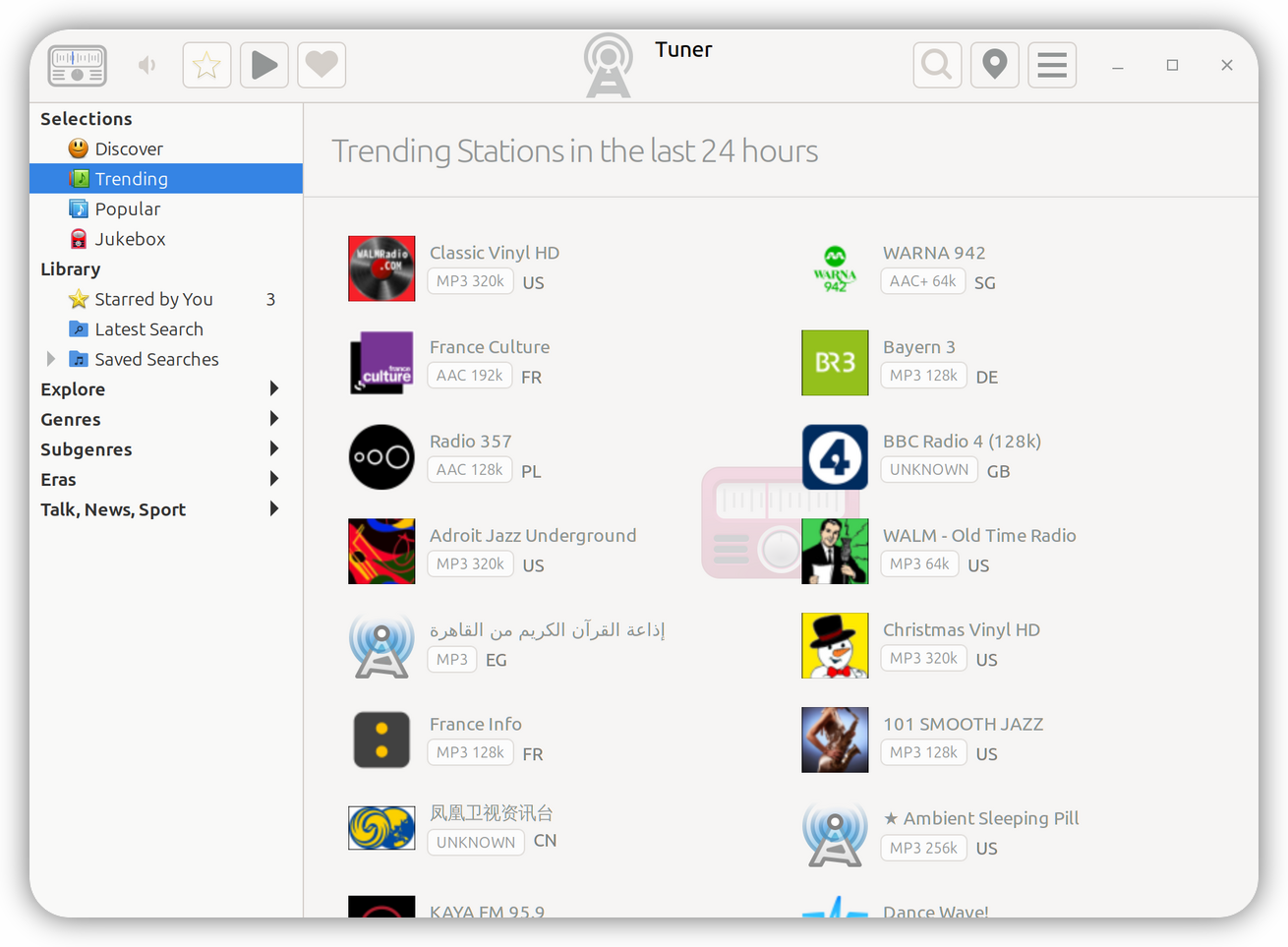Screen dimensions: 1288x947
Task: Expand the Genres section arrow
Action: point(274,419)
